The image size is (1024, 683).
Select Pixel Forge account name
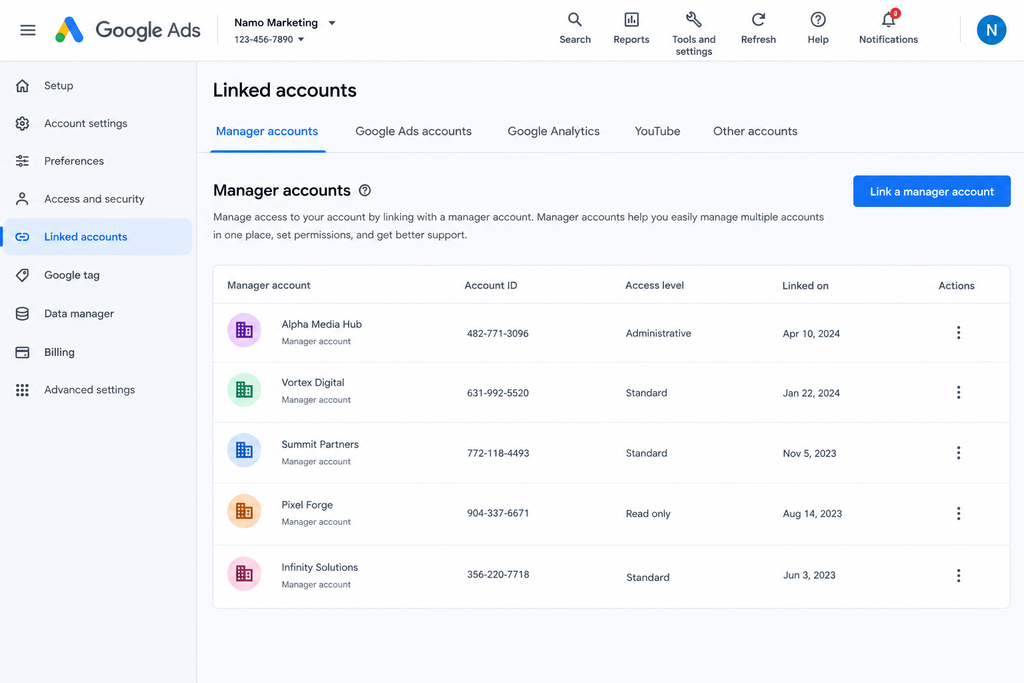(307, 505)
